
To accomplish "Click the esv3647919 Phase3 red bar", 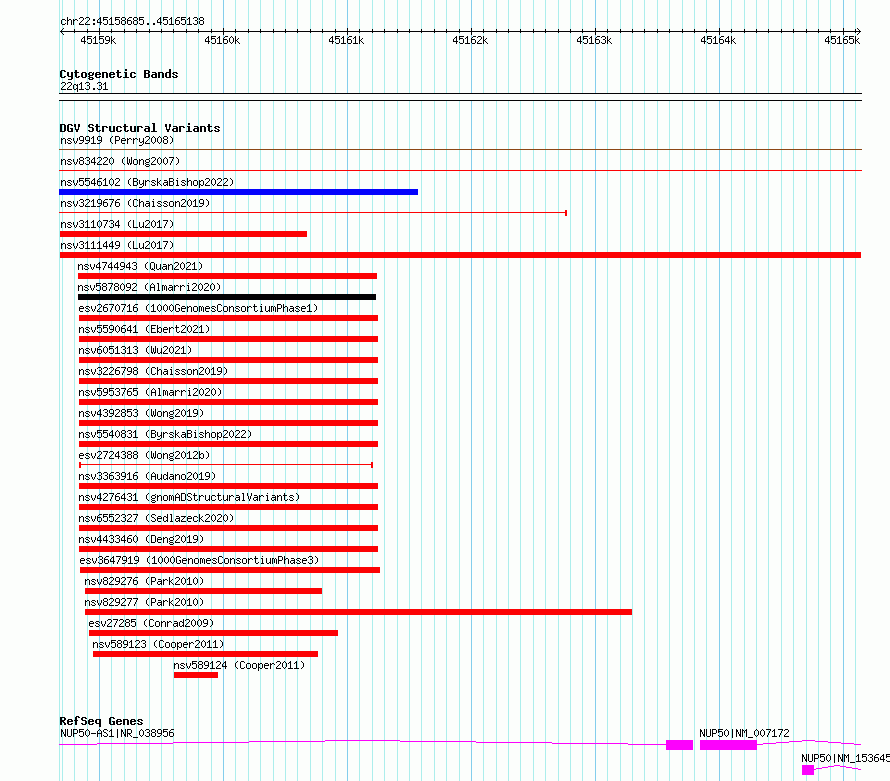I will click(x=230, y=570).
